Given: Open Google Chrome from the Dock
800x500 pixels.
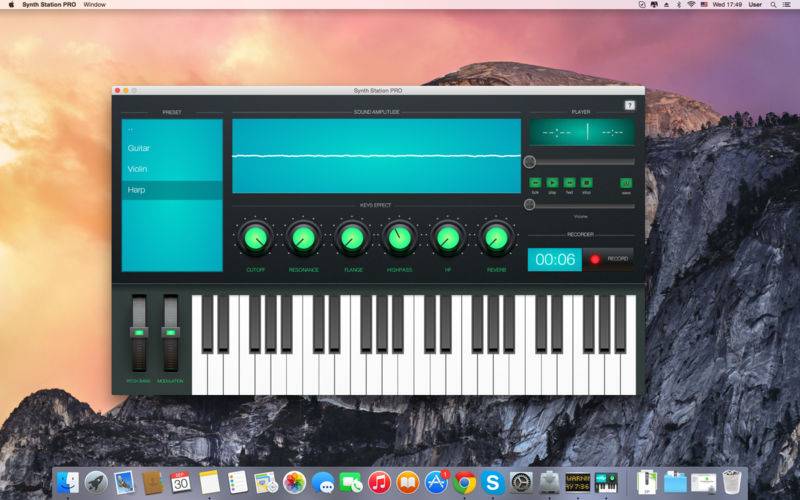Looking at the screenshot, I should 465,482.
